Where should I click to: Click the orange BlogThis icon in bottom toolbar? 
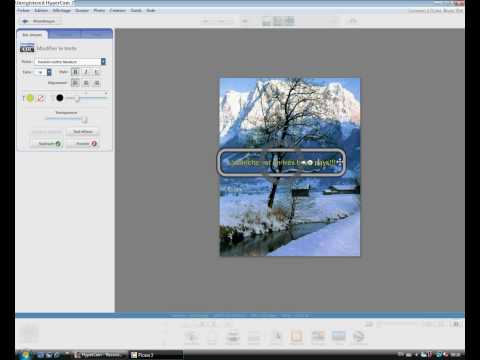(x=296, y=337)
